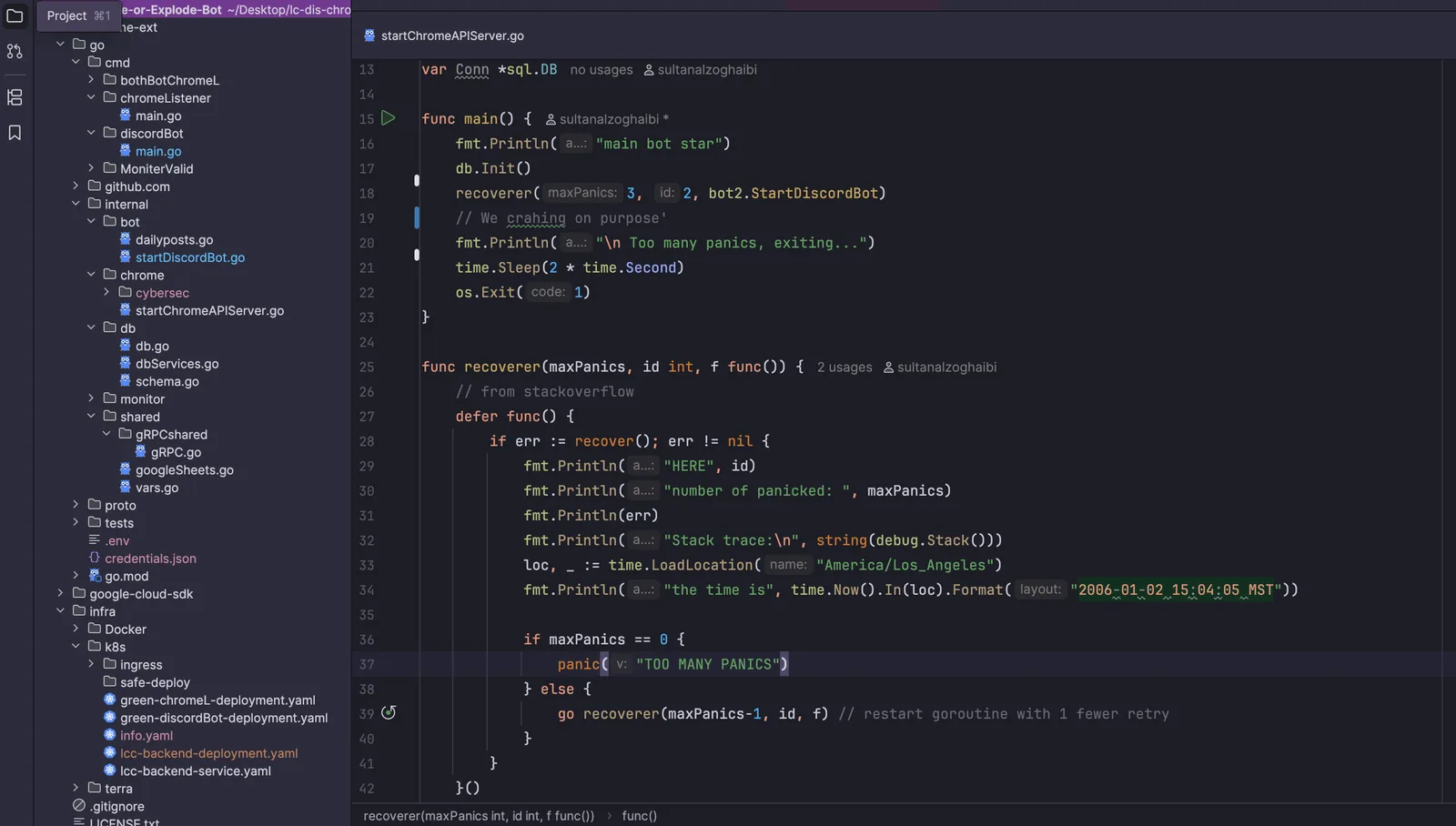Viewport: 1456px width, 826px height.
Task: Expand the Docker folder
Action: click(76, 629)
